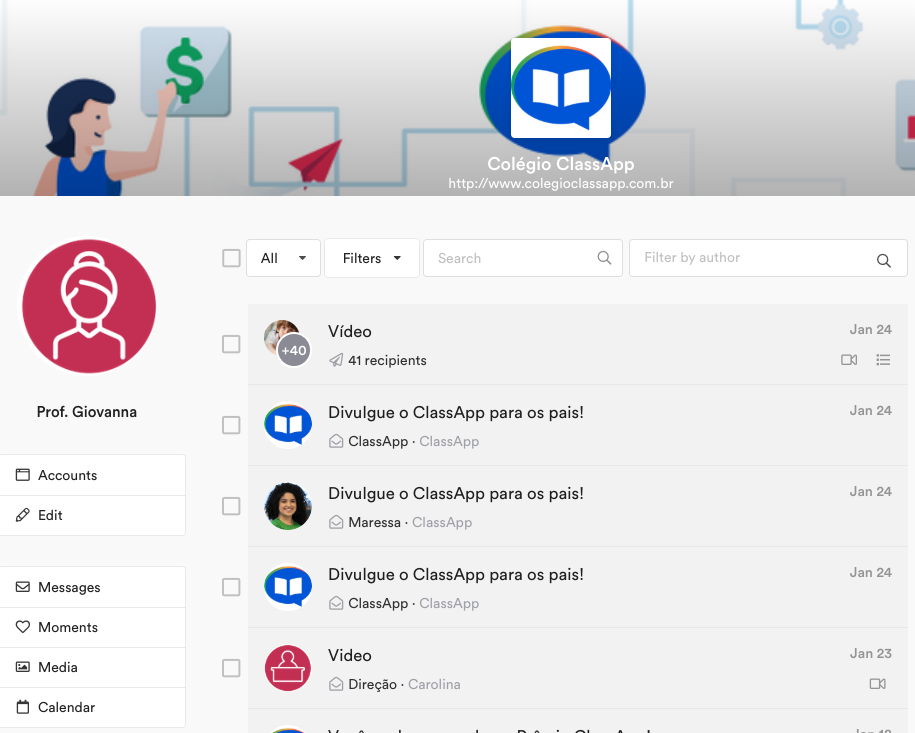The width and height of the screenshot is (915, 733).
Task: Select checkbox for second ClassApp Divulgue message
Action: pyautogui.click(x=231, y=587)
